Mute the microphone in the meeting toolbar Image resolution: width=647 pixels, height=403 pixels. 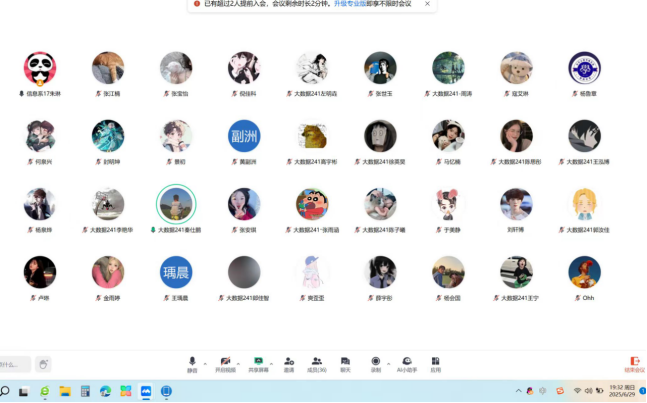192,362
